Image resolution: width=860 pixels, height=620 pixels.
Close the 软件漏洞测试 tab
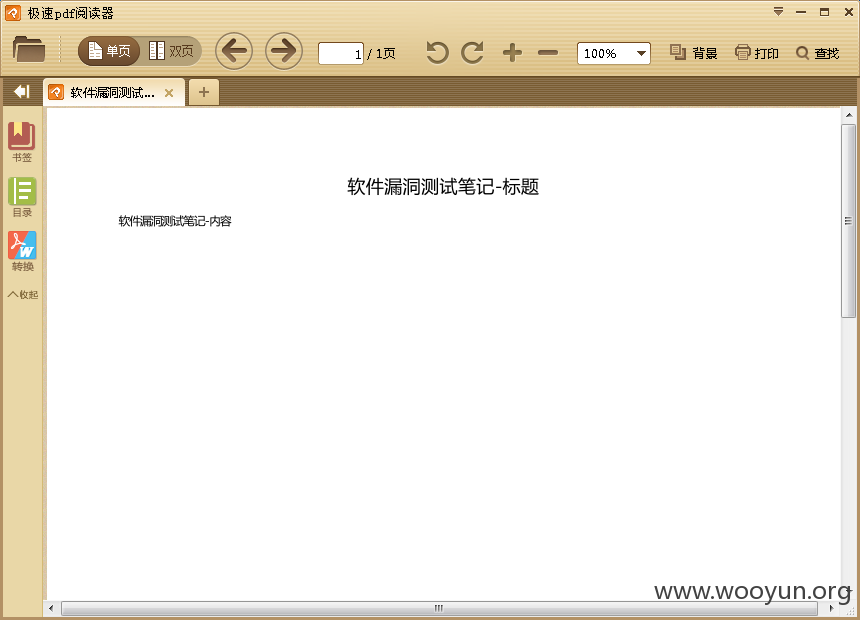pyautogui.click(x=169, y=93)
